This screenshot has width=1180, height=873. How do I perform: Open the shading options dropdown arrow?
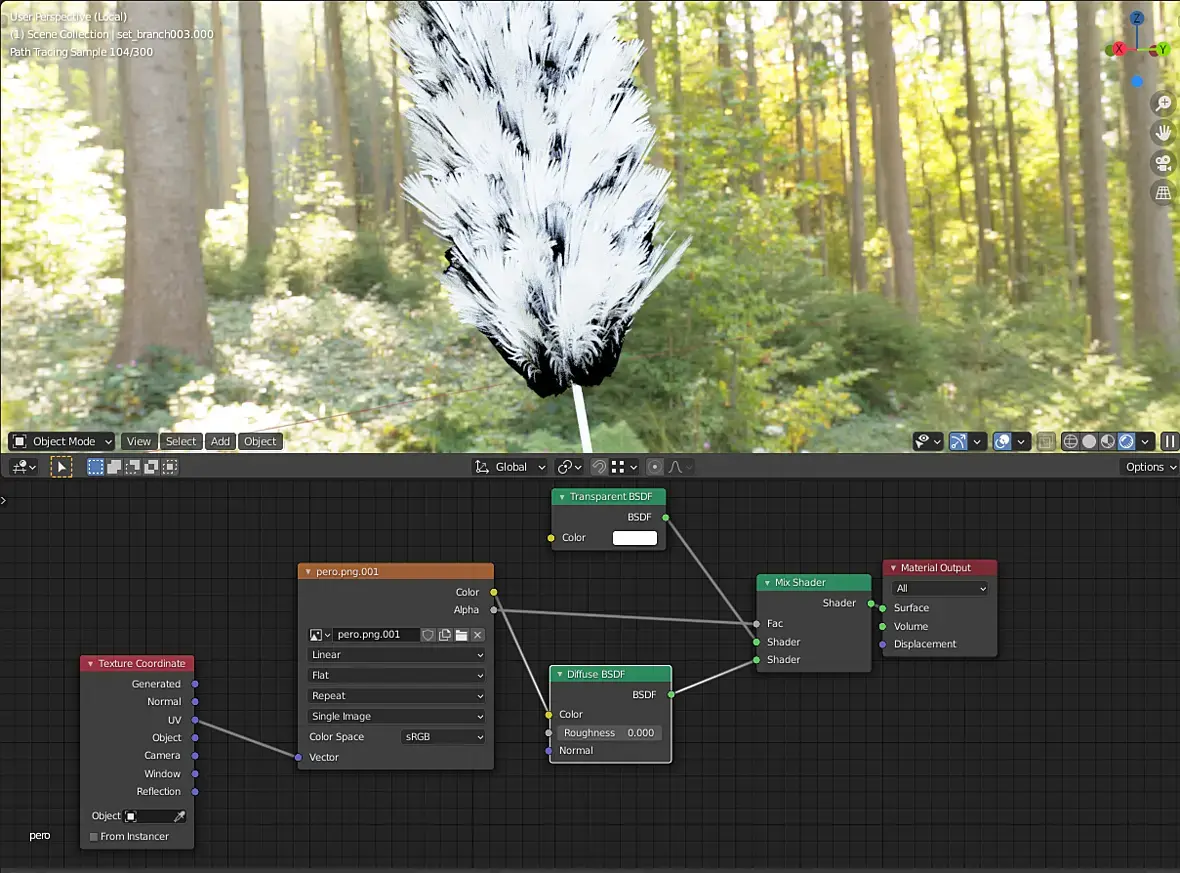pos(1145,442)
